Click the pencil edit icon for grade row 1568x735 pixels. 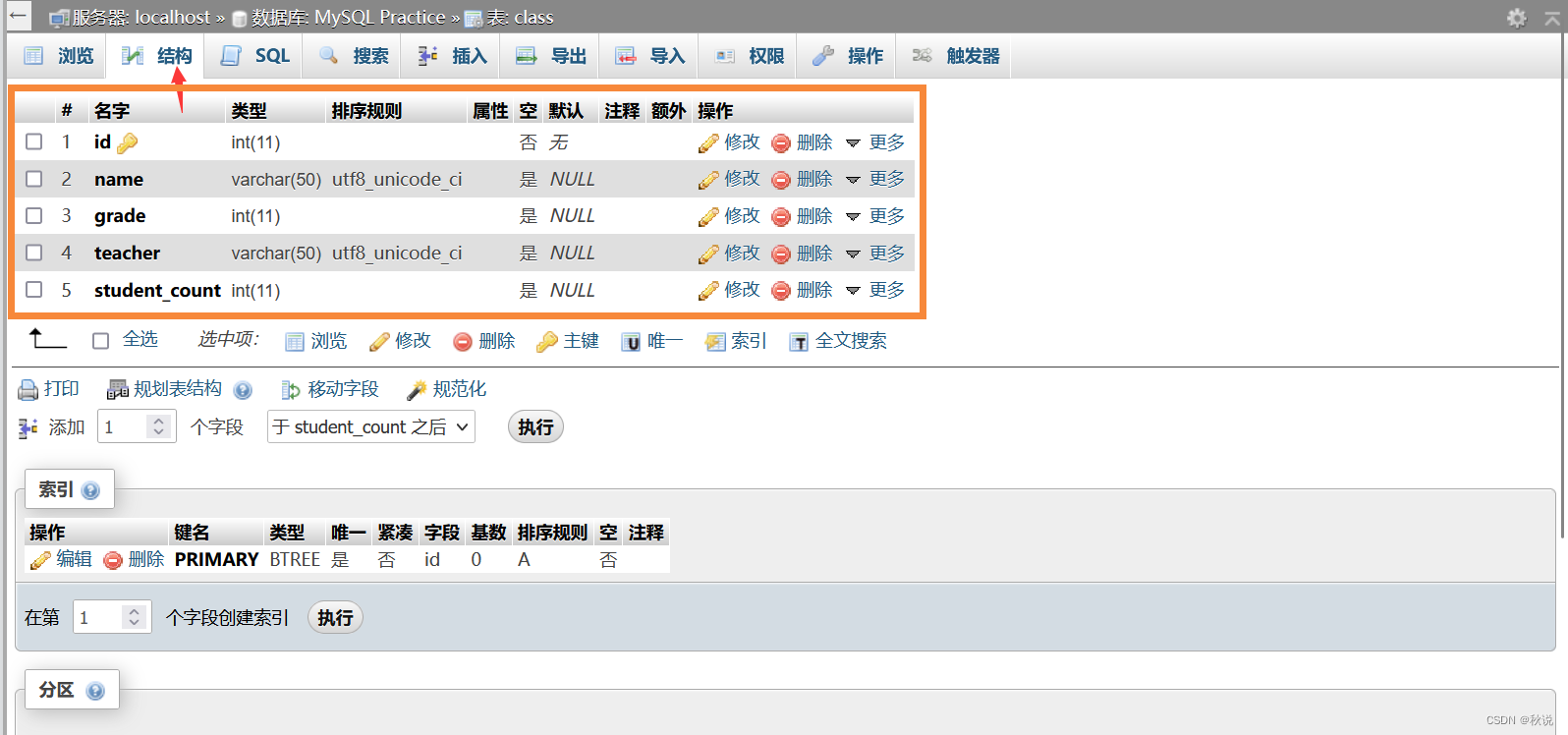tap(708, 217)
